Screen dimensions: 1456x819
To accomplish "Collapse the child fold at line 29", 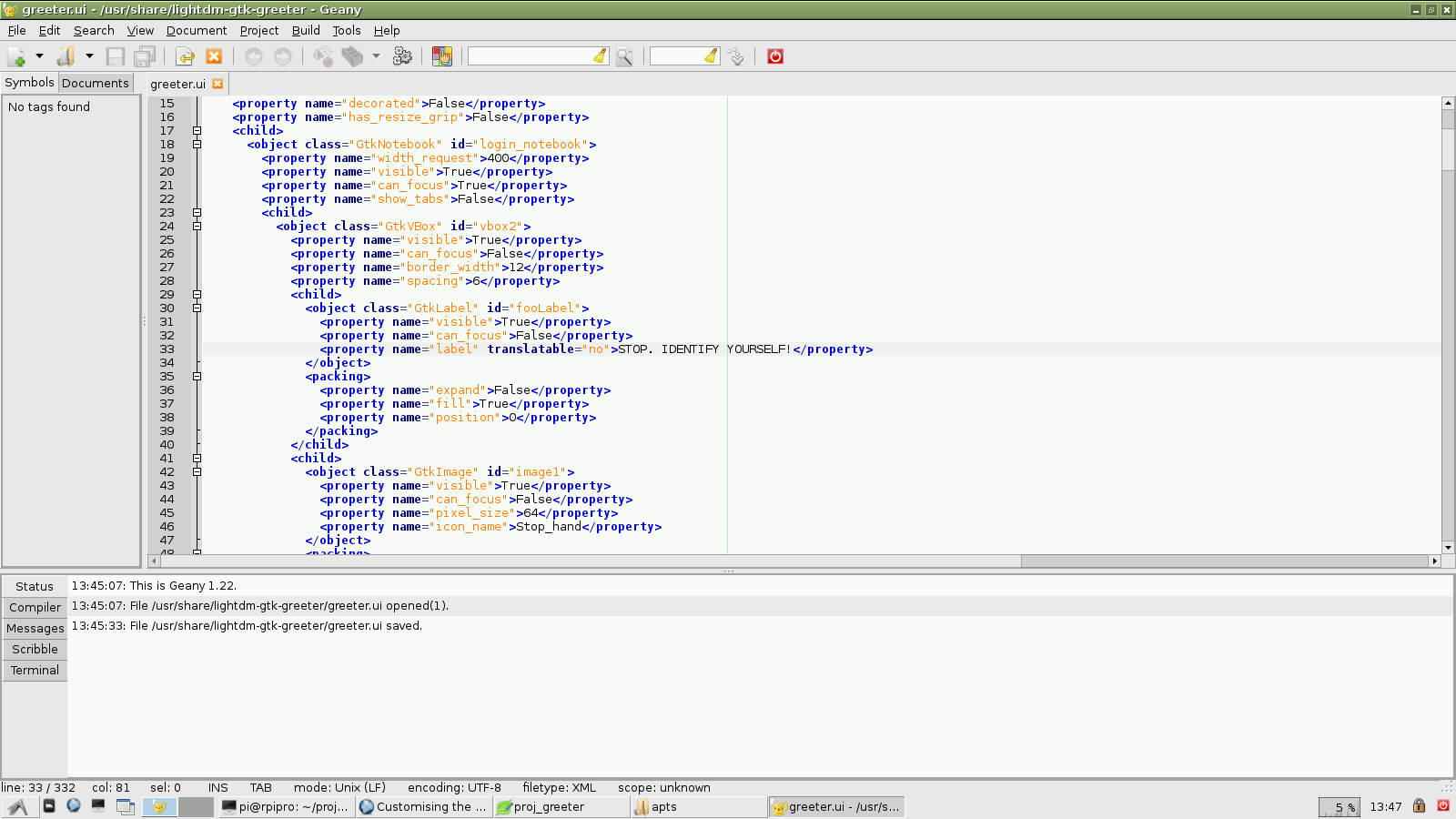I will point(197,295).
